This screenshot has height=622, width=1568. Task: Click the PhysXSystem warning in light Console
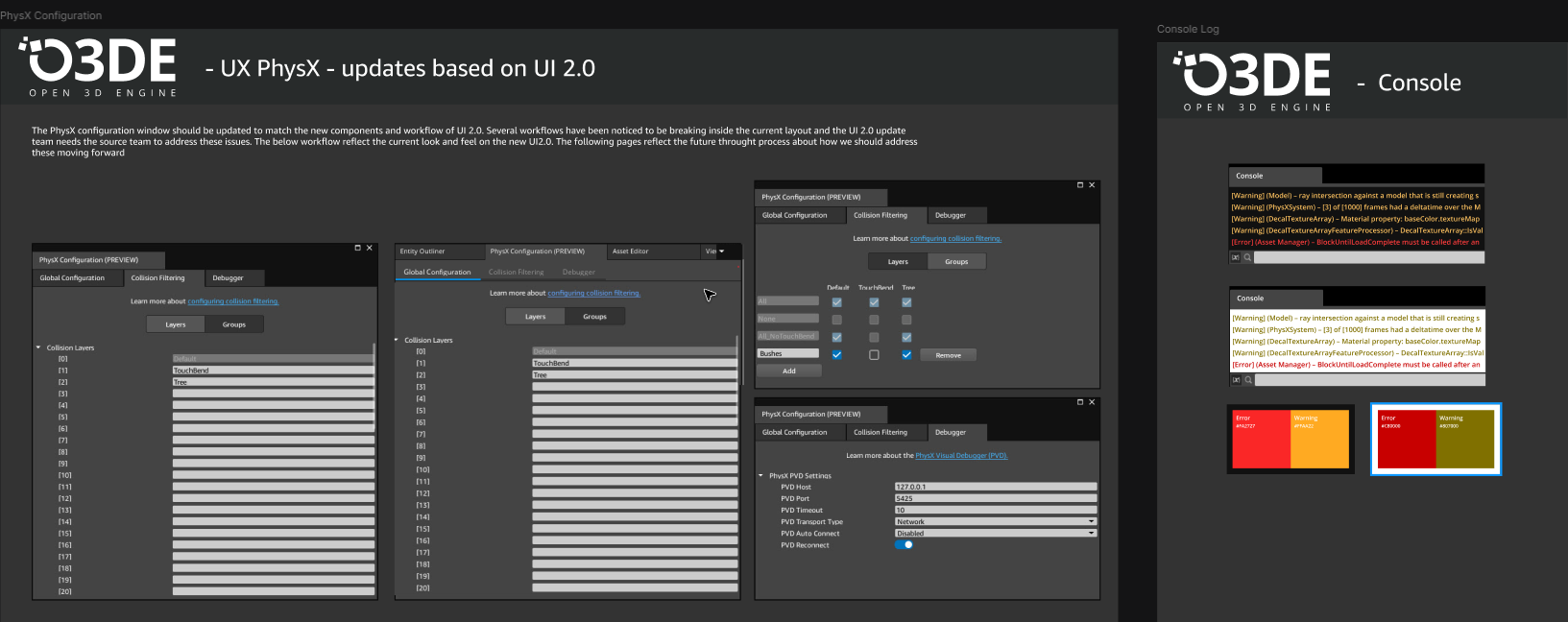[1357, 329]
